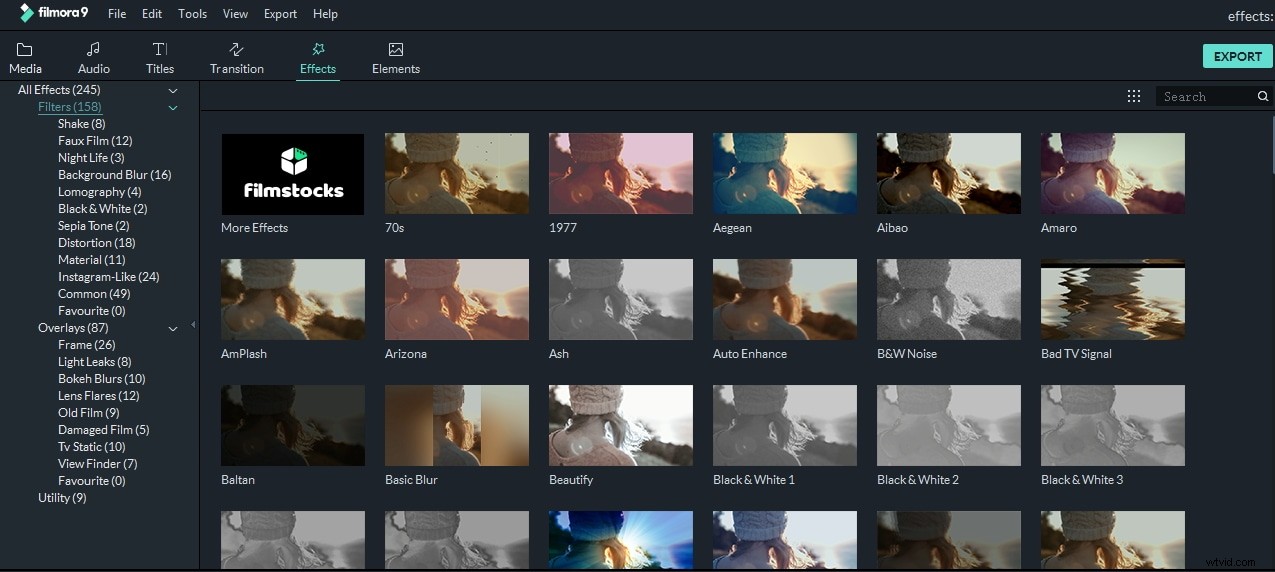Screen dimensions: 1275x572
Task: Open the Tools menu
Action: (x=192, y=14)
